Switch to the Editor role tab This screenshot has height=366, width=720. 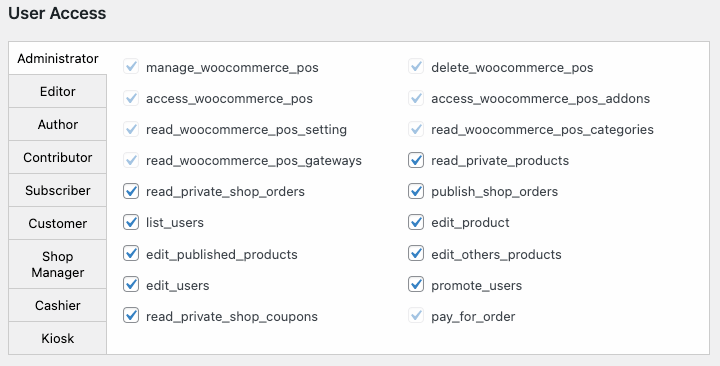click(57, 91)
